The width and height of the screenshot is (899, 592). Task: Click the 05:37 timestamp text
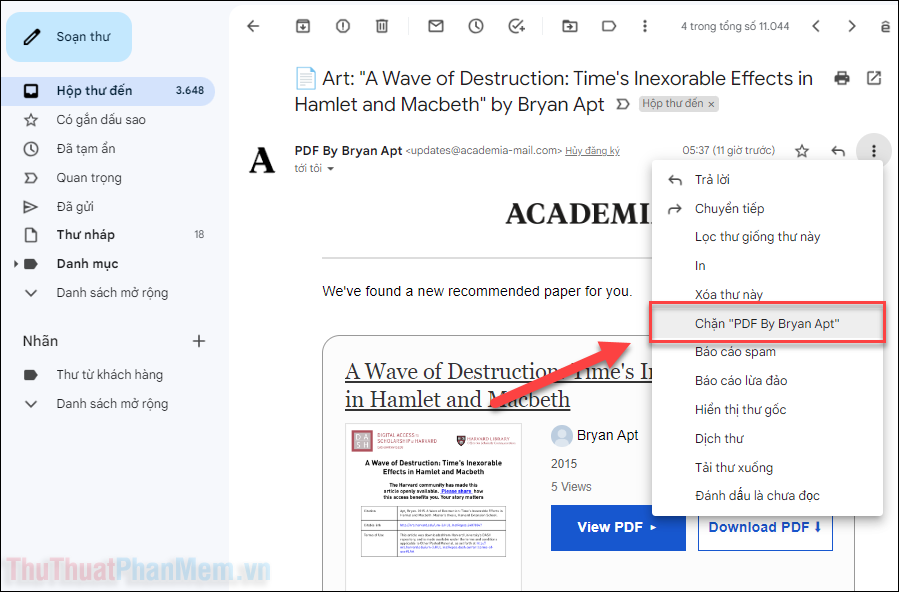(x=728, y=151)
